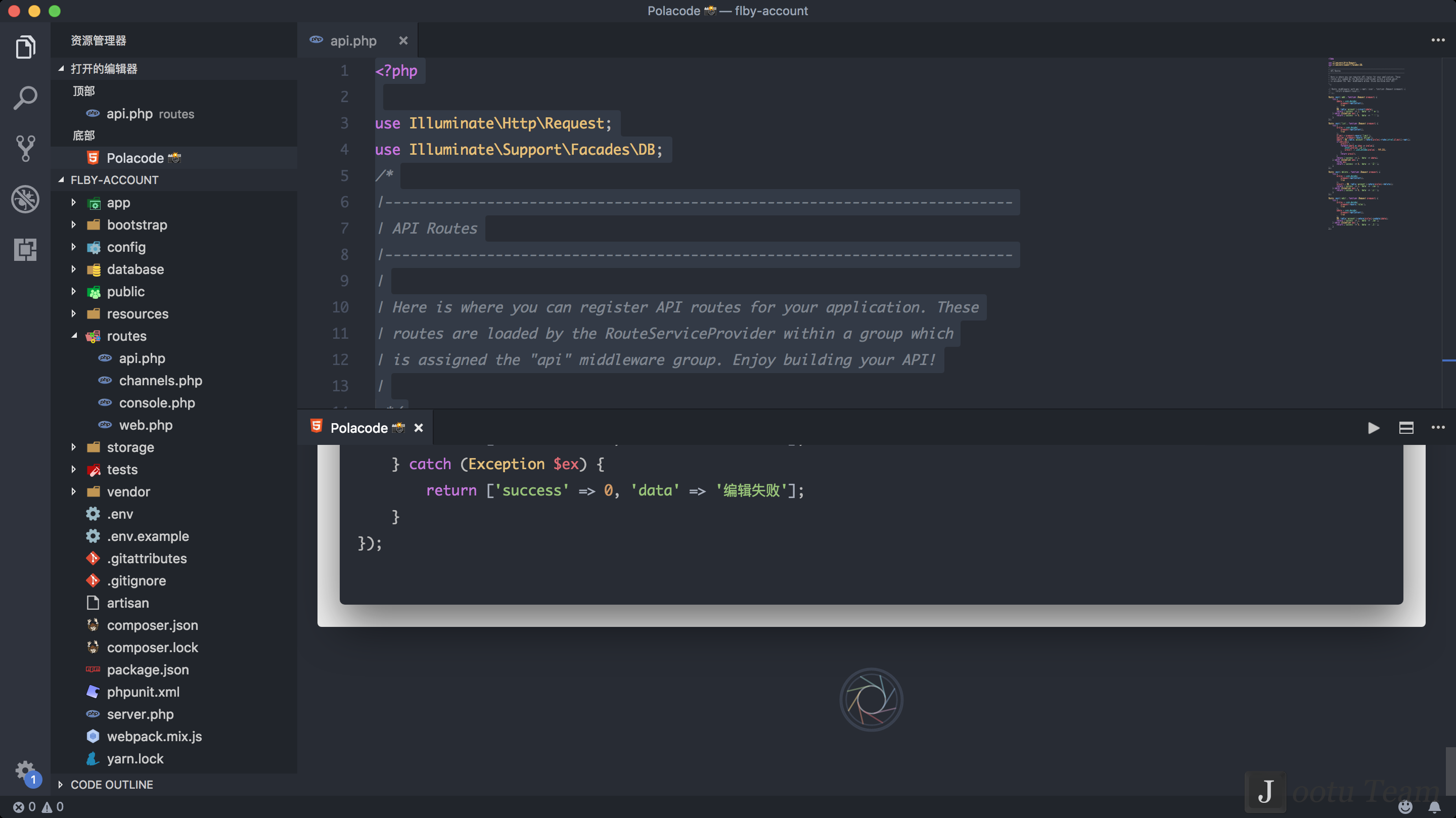Image resolution: width=1456 pixels, height=818 pixels.
Task: Click the errors and warnings status indicator
Action: (x=38, y=807)
